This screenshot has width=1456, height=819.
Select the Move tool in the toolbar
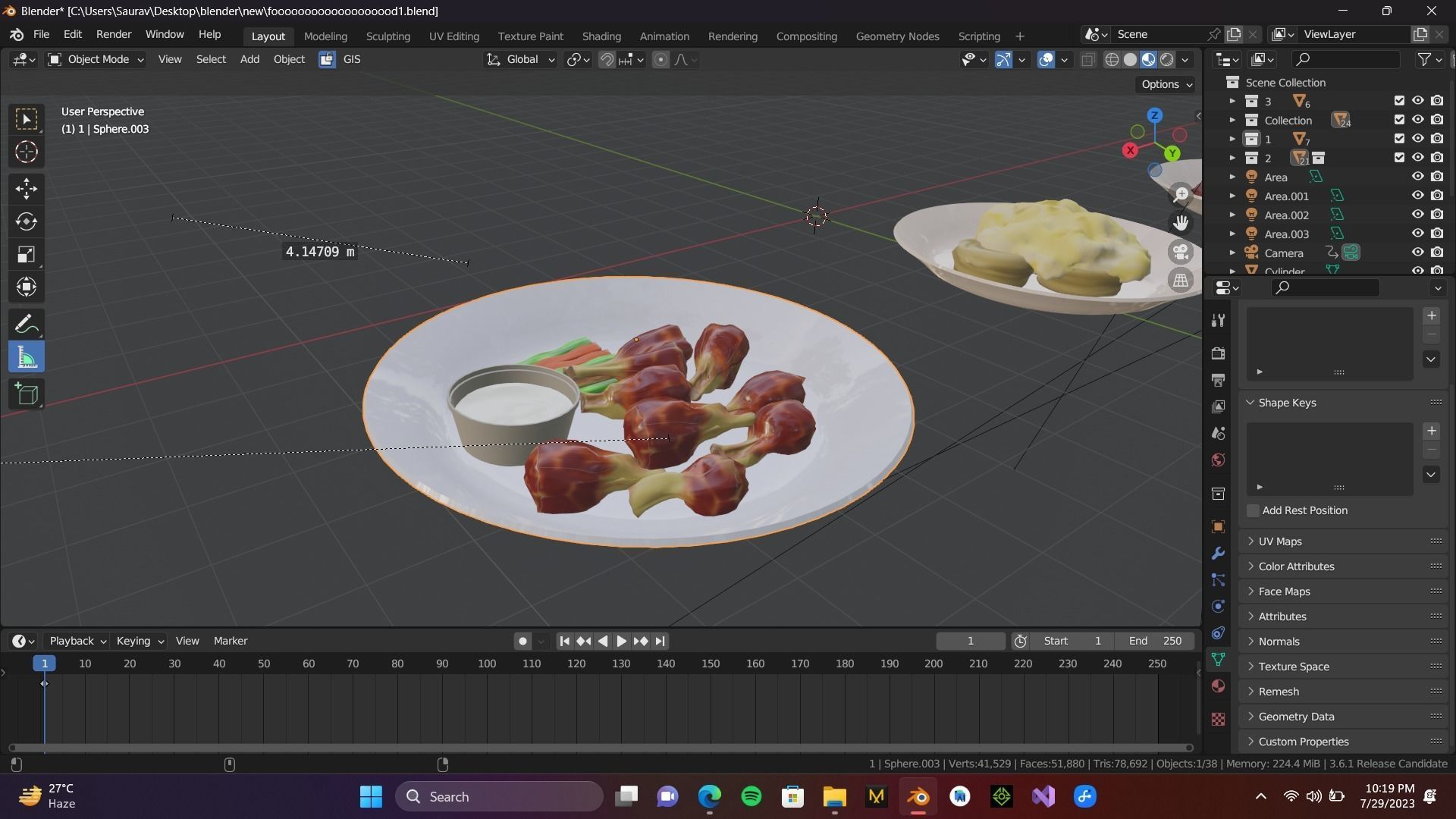(27, 188)
